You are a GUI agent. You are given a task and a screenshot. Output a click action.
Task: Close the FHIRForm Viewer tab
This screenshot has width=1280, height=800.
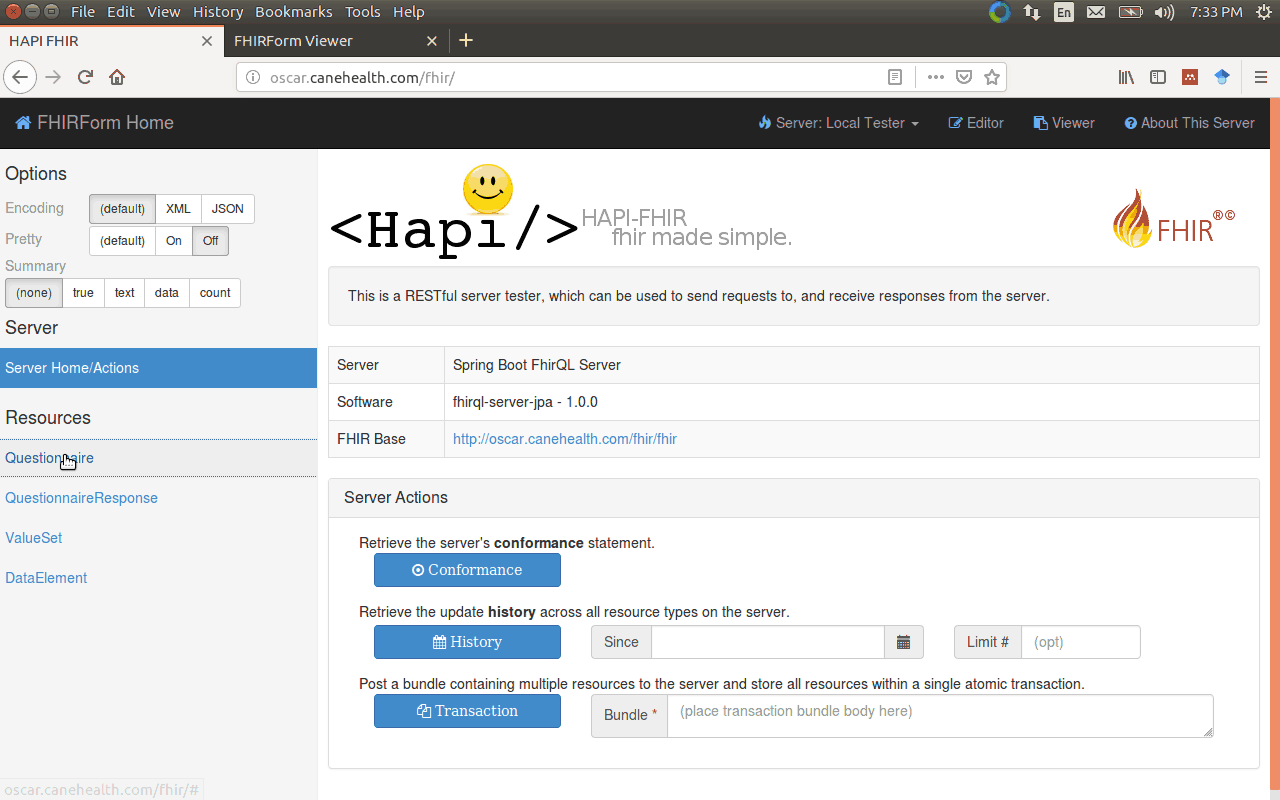point(432,41)
